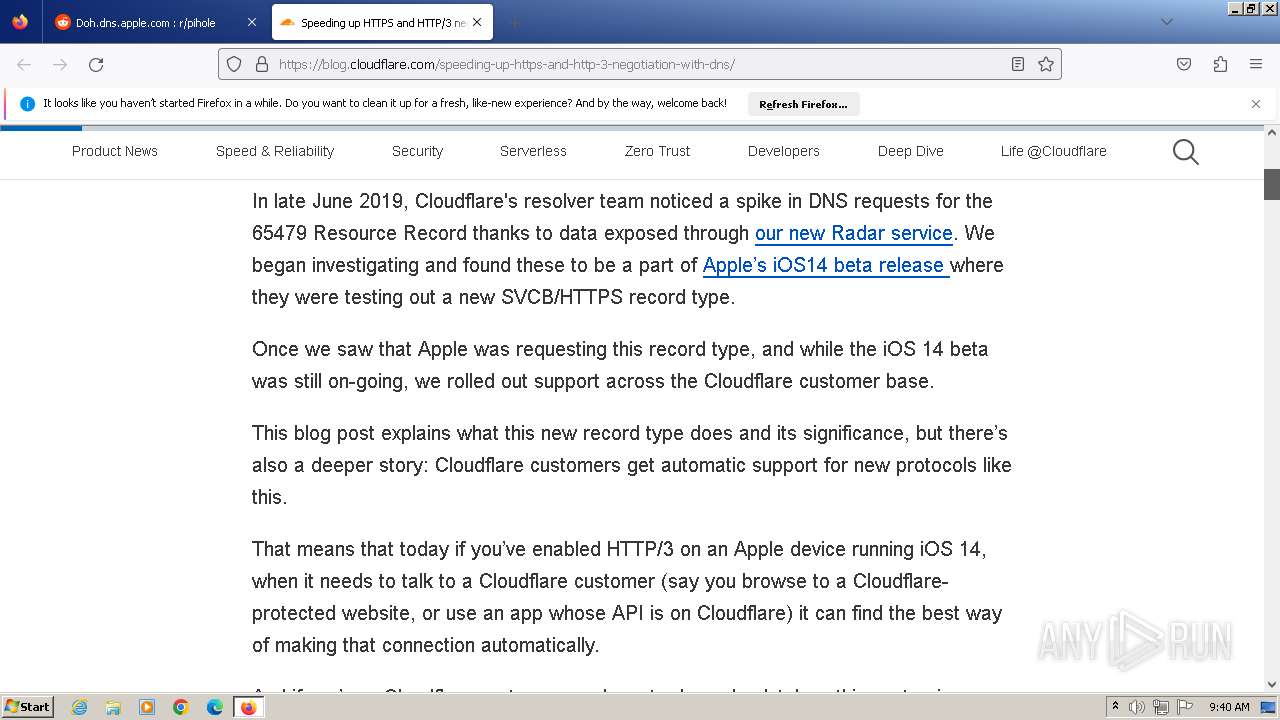
Task: Open File Explorer from taskbar
Action: (x=113, y=707)
